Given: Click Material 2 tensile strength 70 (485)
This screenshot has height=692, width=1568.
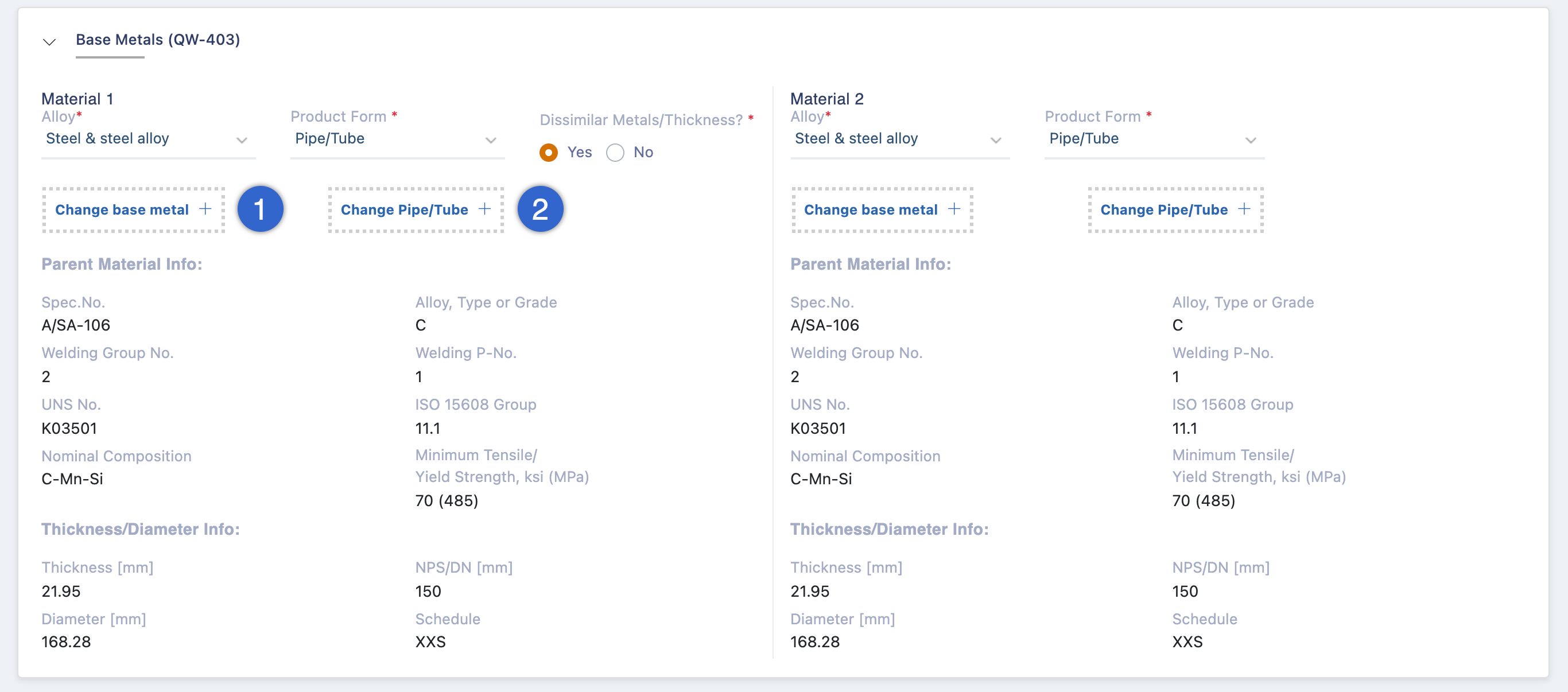Looking at the screenshot, I should [1204, 501].
